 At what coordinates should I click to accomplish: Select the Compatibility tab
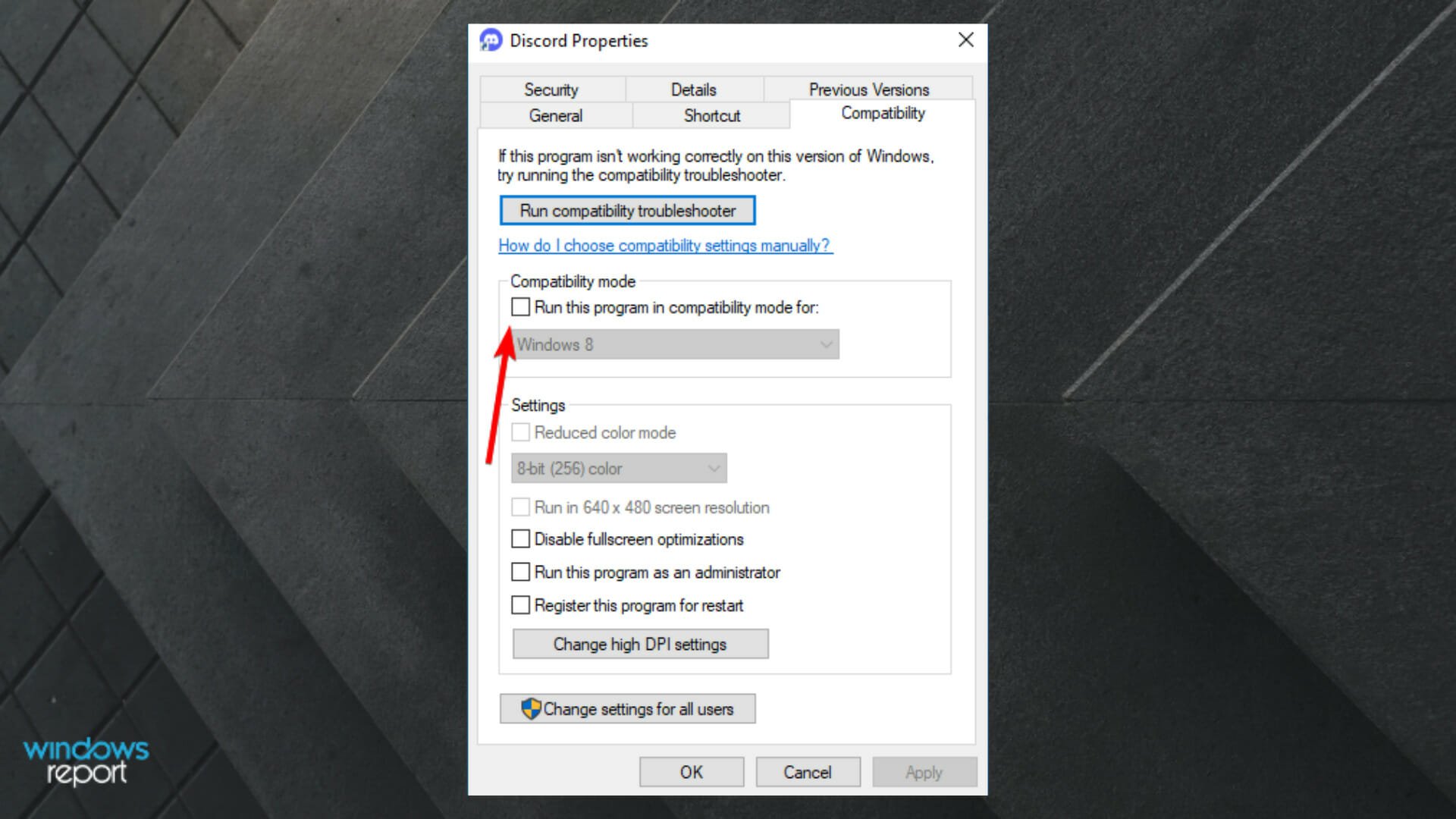tap(883, 113)
